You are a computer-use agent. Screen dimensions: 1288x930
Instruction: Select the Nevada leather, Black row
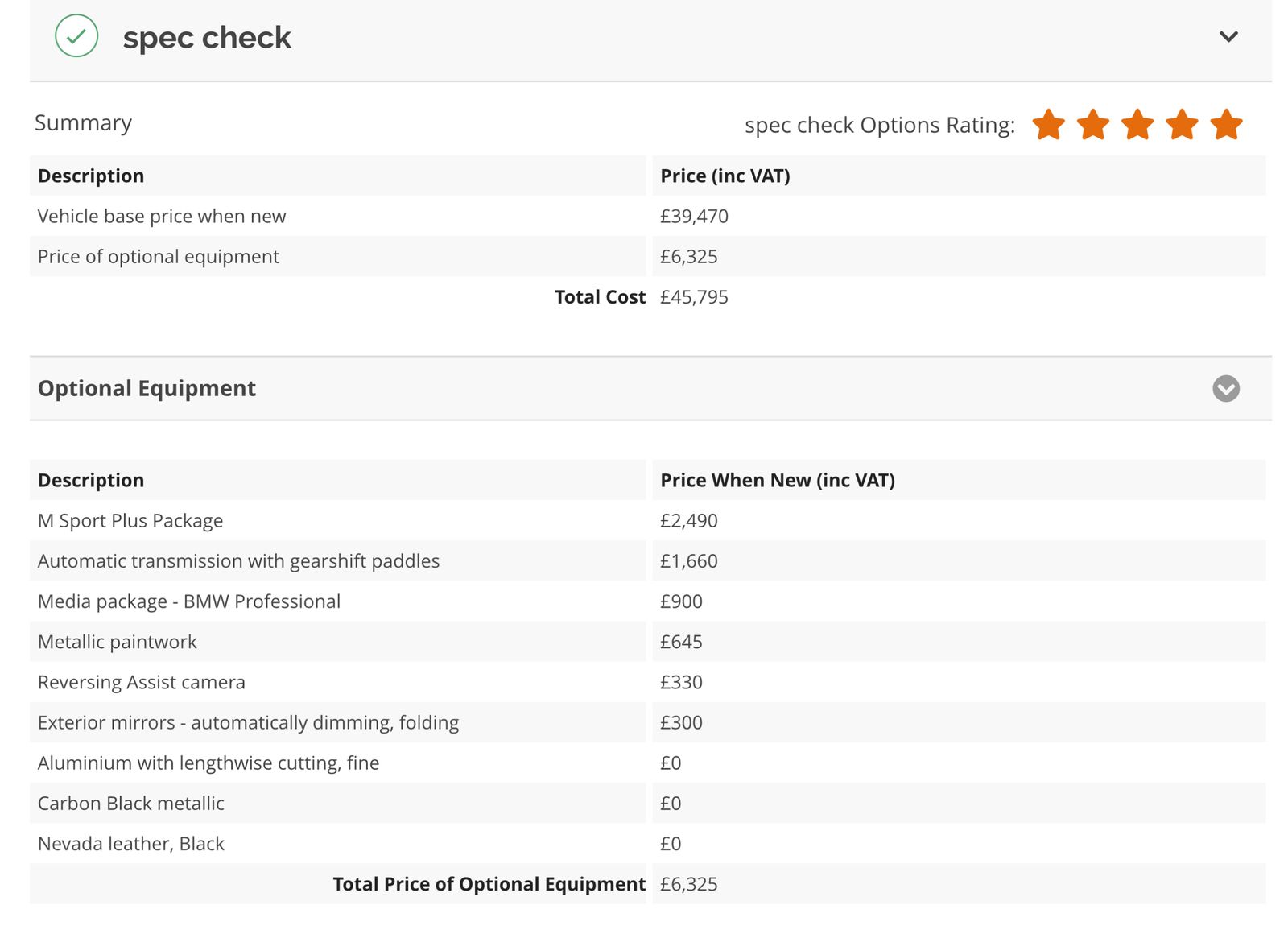(x=130, y=844)
